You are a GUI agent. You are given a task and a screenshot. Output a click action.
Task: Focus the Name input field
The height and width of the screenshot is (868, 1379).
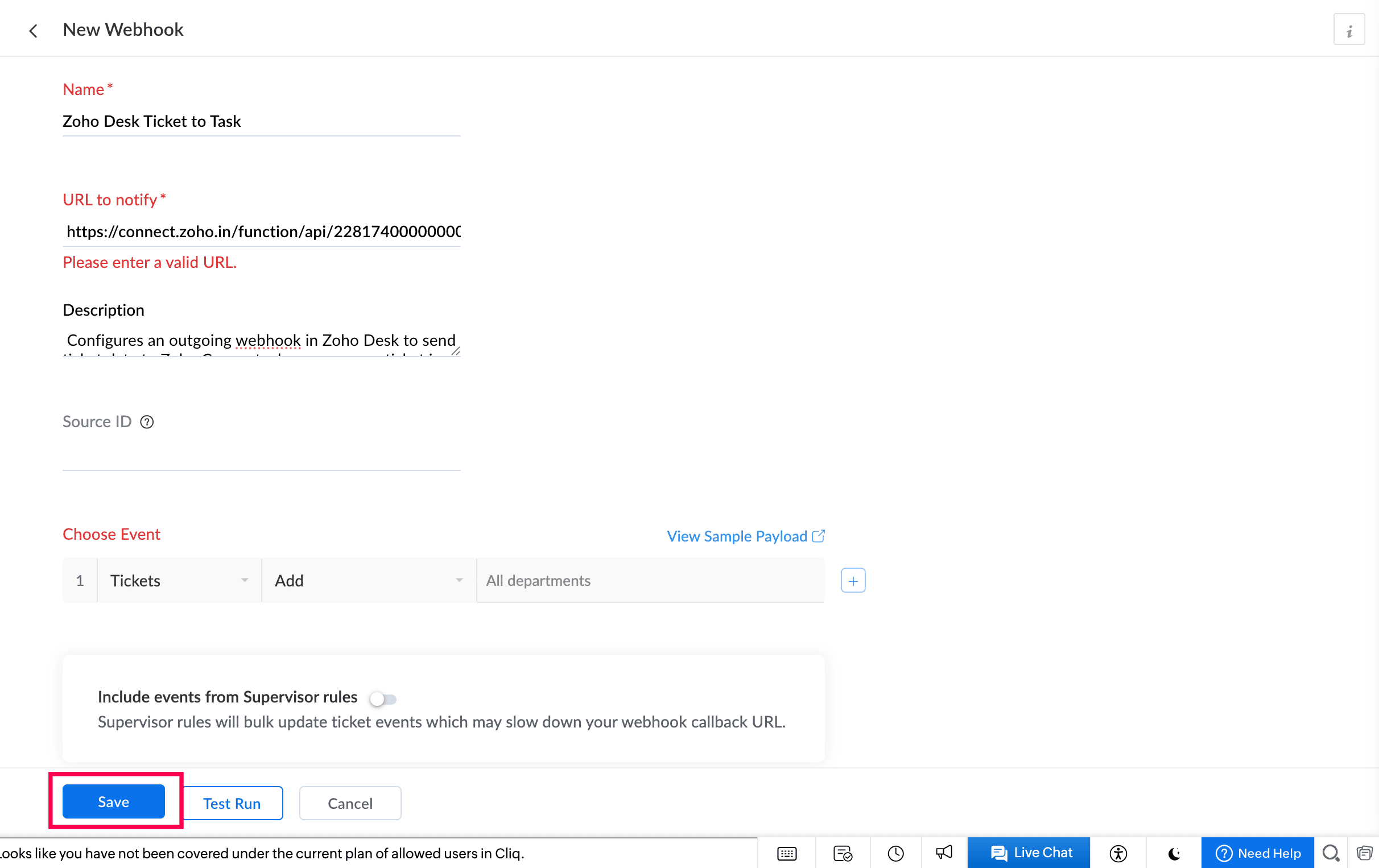262,121
